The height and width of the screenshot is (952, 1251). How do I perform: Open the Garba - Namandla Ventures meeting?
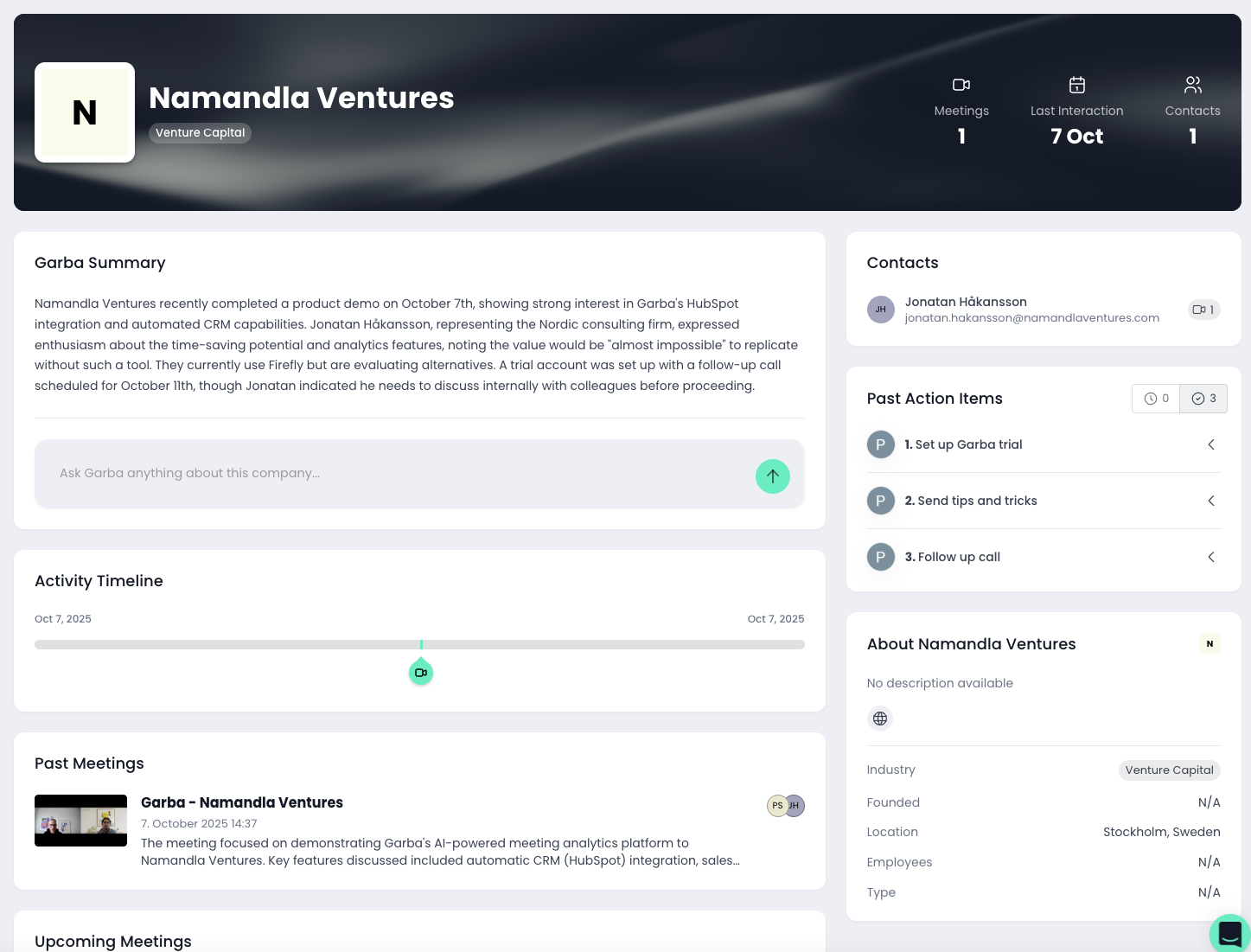tap(242, 802)
